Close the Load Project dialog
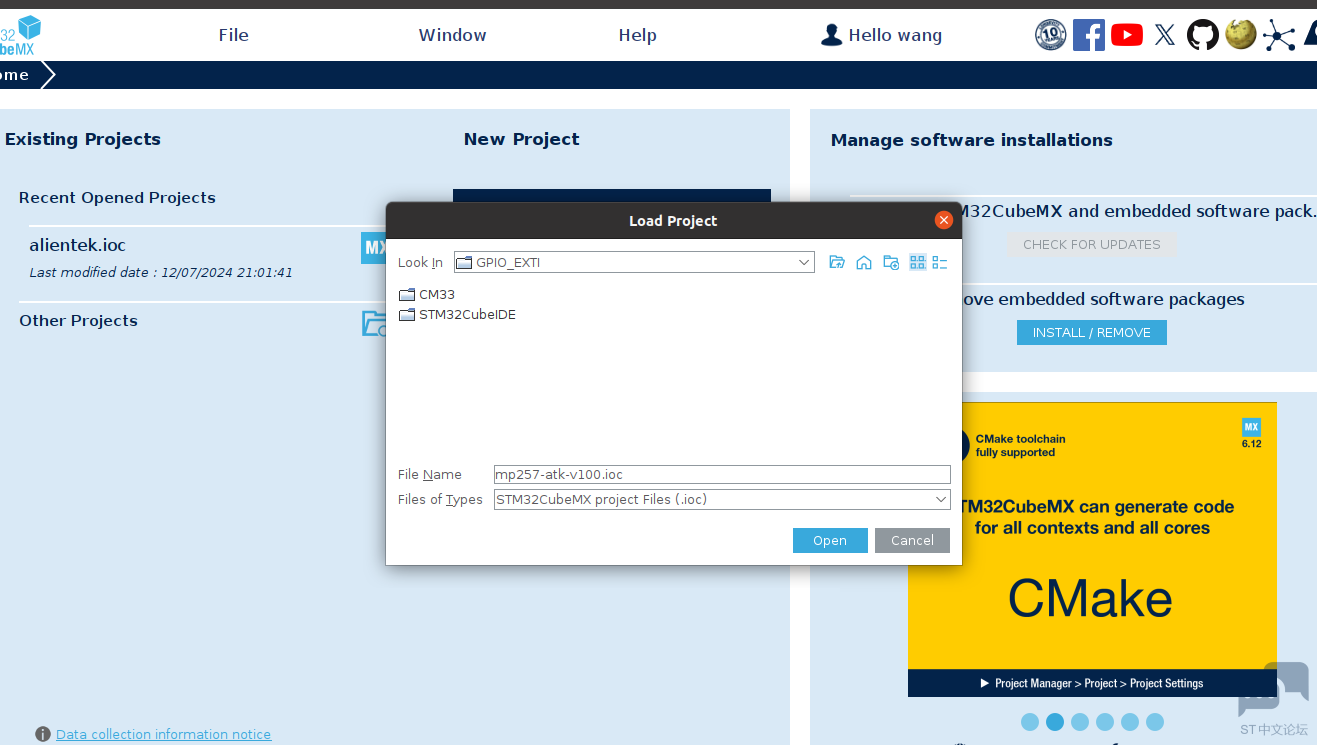The height and width of the screenshot is (745, 1317). pos(943,220)
